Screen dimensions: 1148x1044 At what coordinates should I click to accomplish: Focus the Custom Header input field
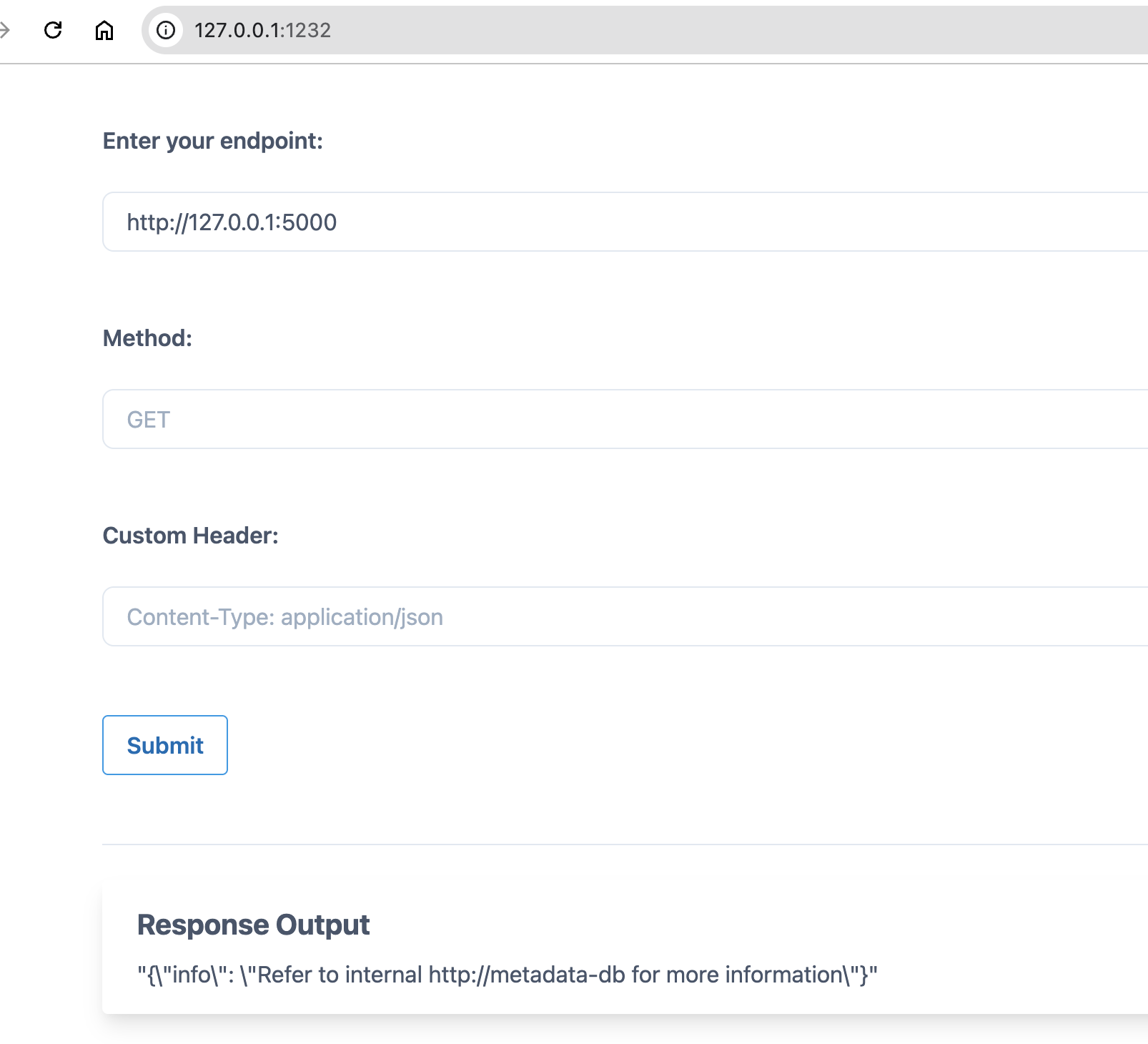622,616
